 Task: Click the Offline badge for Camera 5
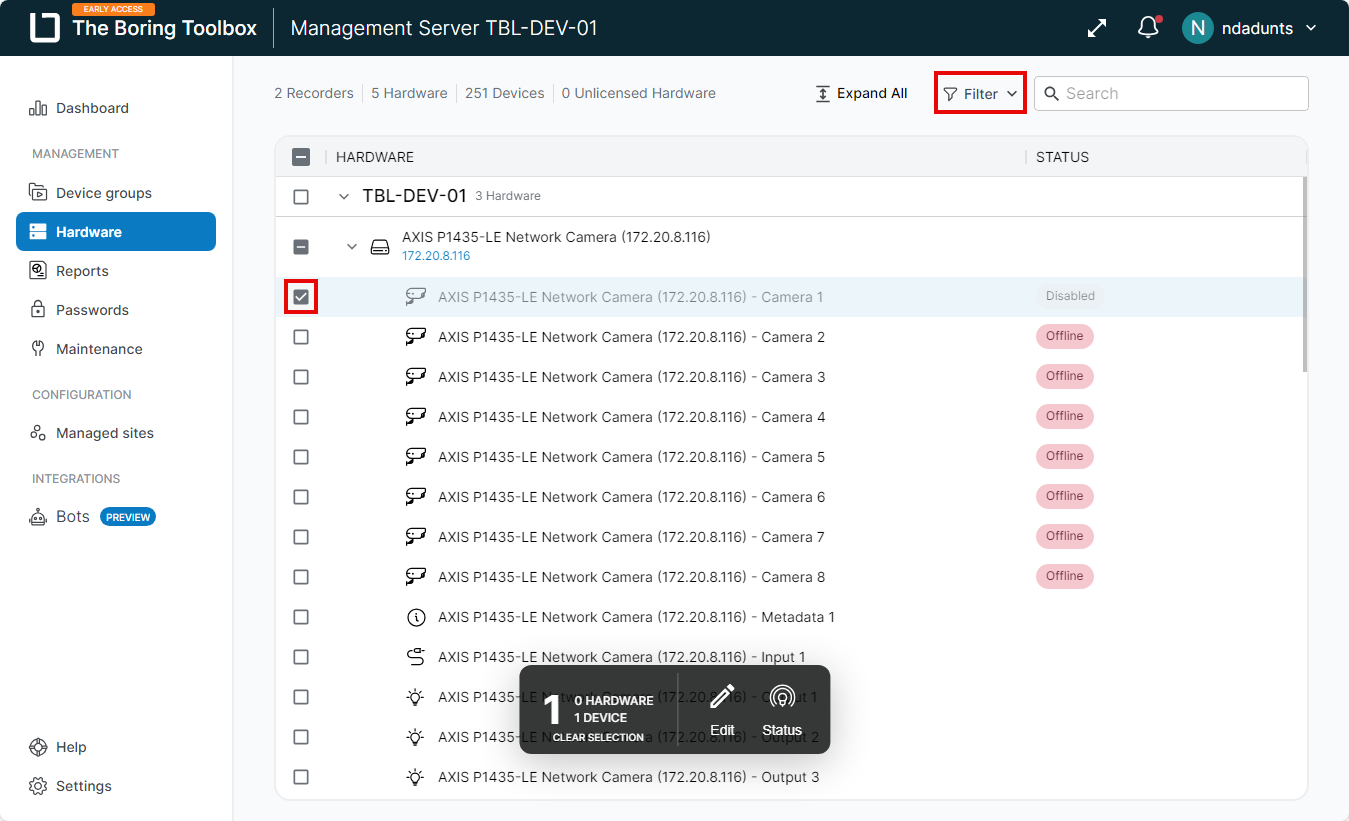click(x=1064, y=456)
